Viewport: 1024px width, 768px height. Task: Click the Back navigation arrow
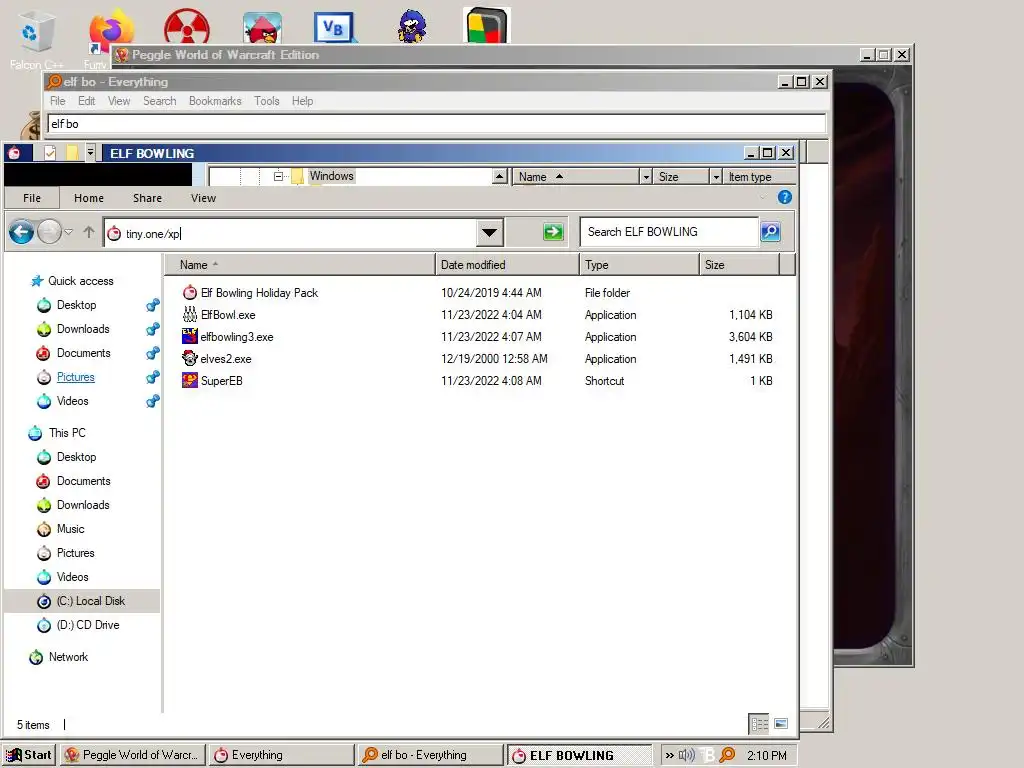(21, 231)
